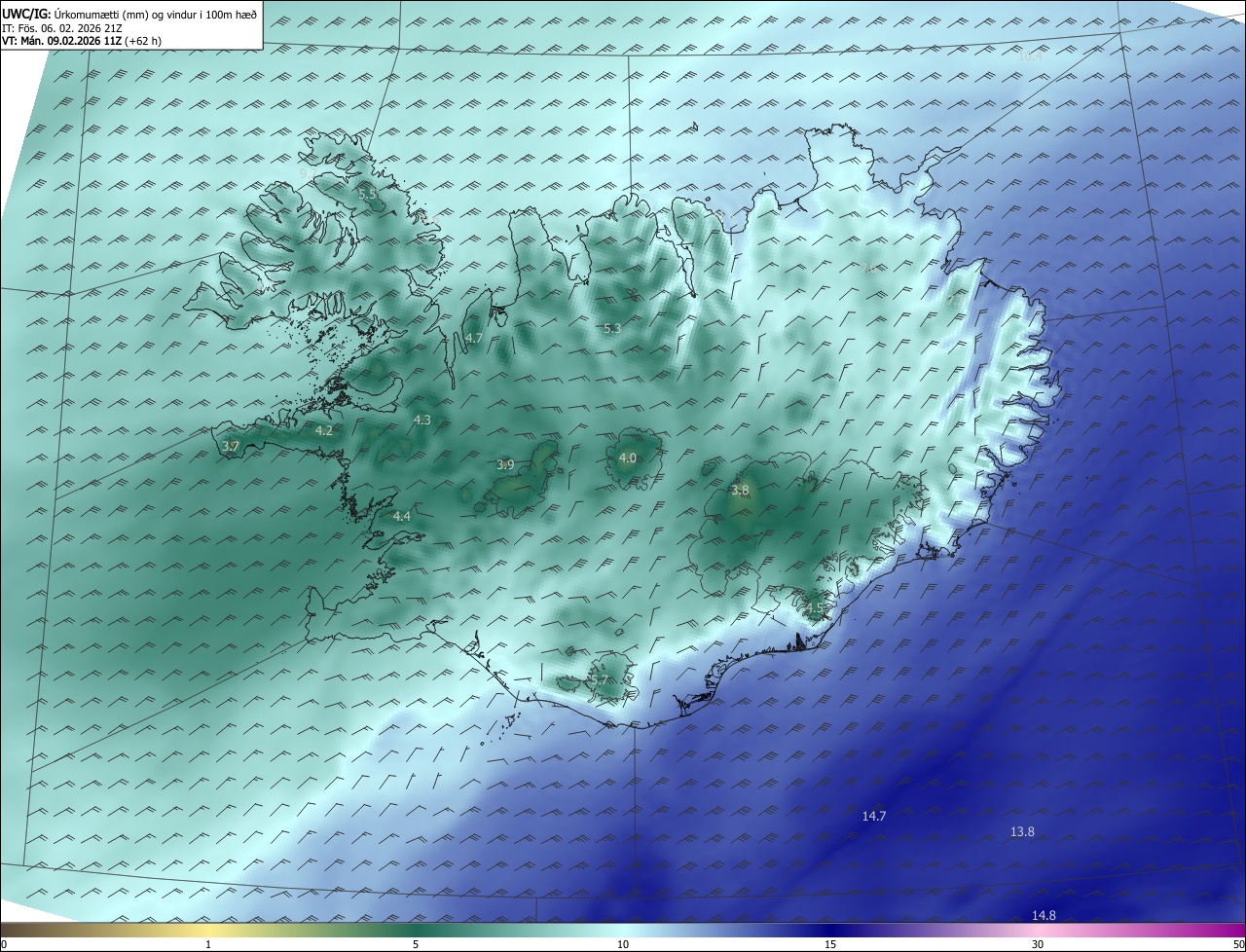Click the 13.8 value label over the ocean
Image resolution: width=1246 pixels, height=952 pixels.
pos(1022,831)
